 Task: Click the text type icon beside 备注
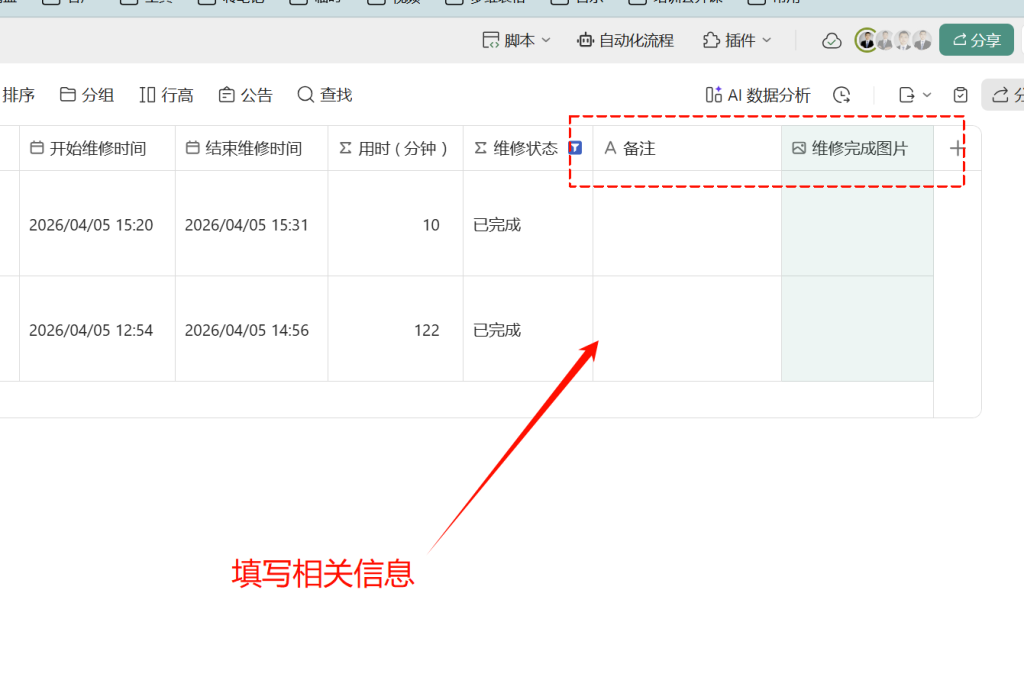tap(610, 148)
